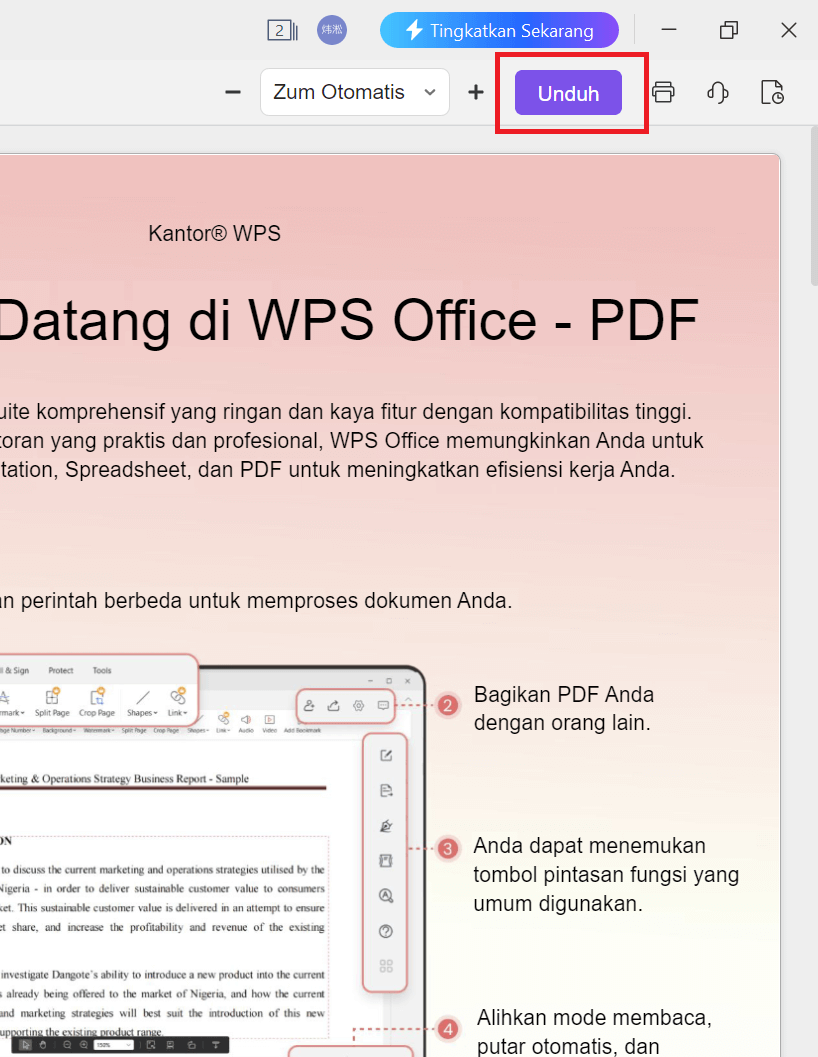Click the text Alihkan mode membaca
Viewport: 818px width, 1057px height.
click(594, 1017)
